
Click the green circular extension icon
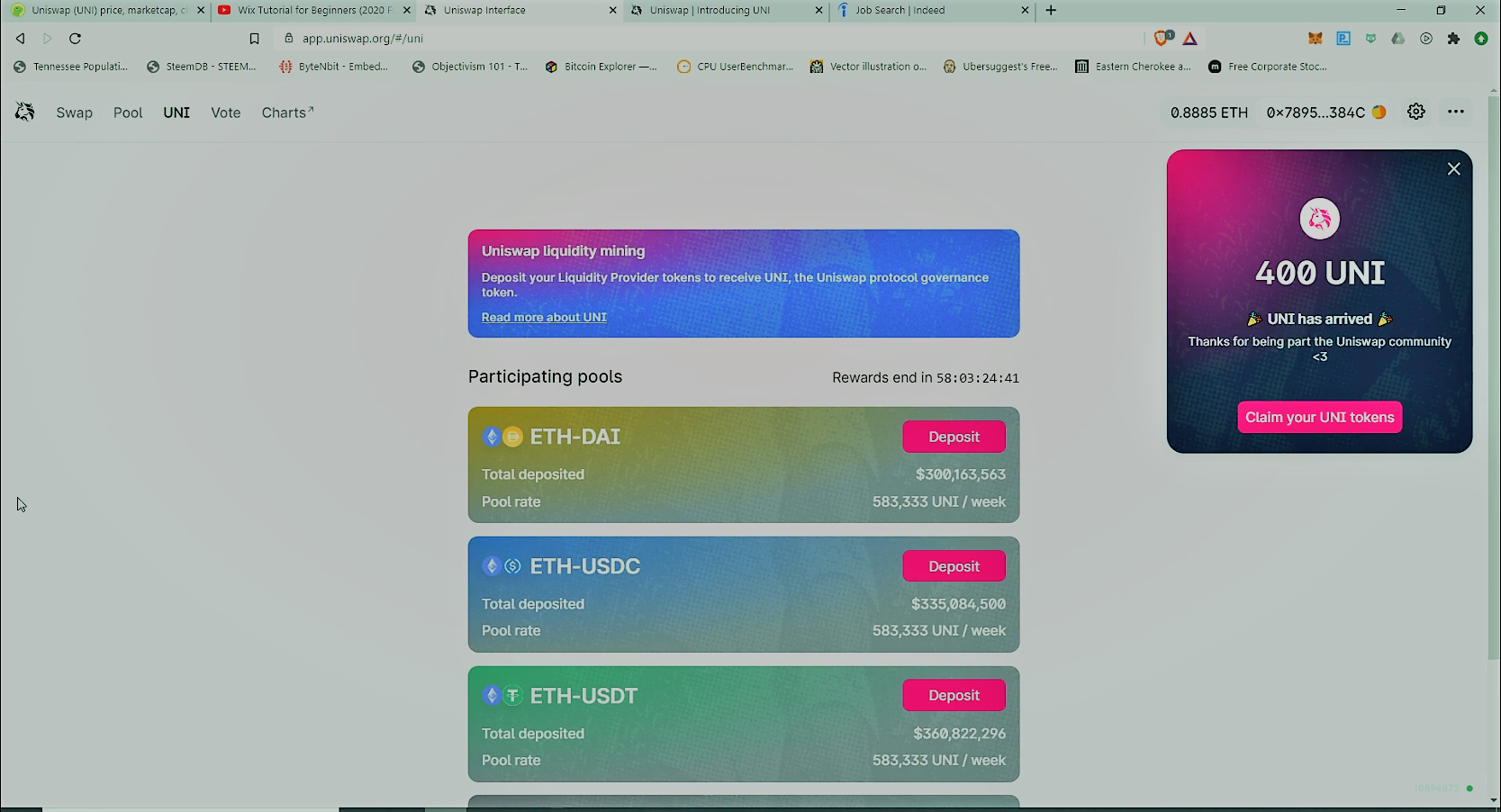tap(1481, 39)
